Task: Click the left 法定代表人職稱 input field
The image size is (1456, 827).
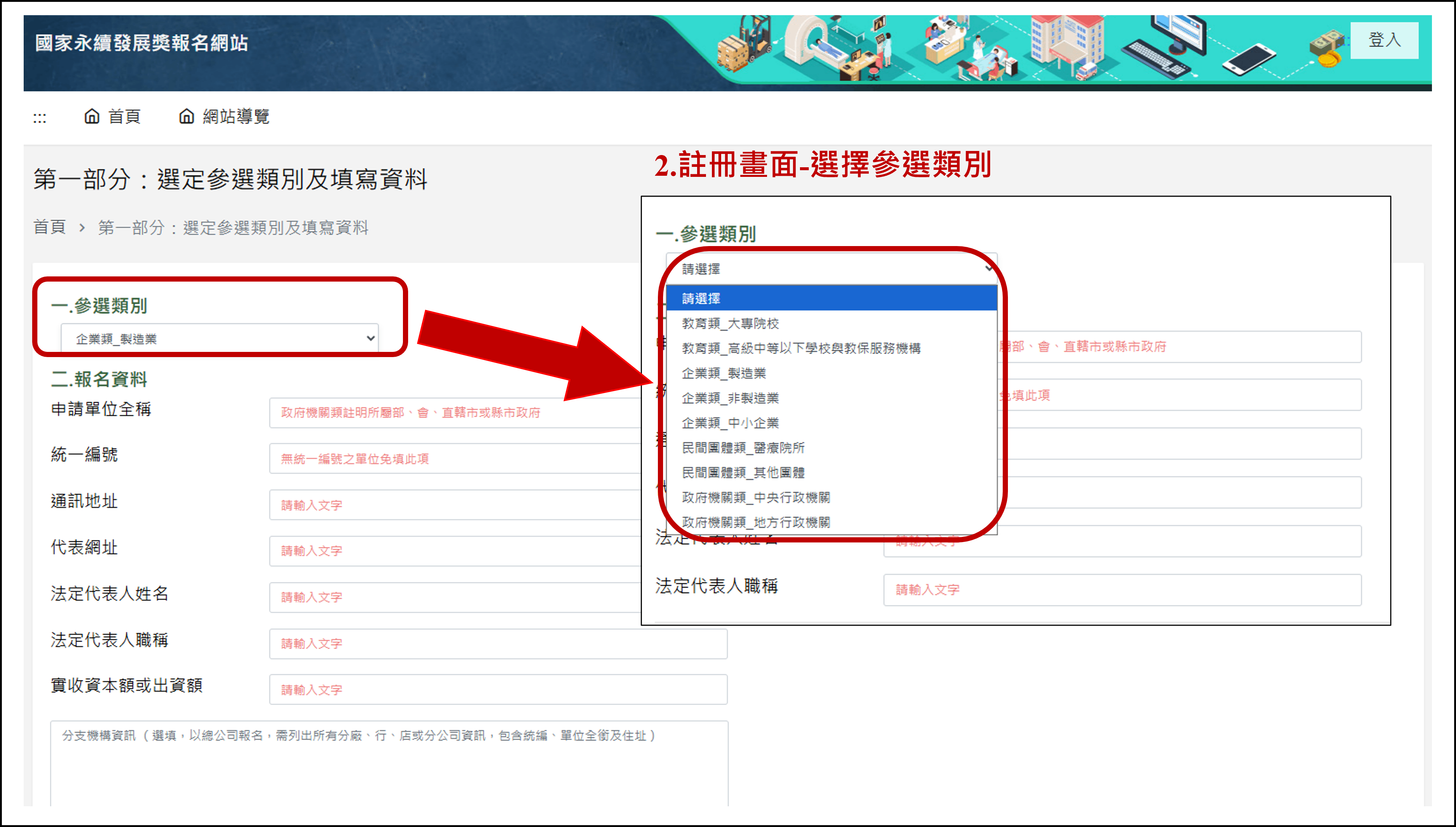Action: (x=498, y=643)
